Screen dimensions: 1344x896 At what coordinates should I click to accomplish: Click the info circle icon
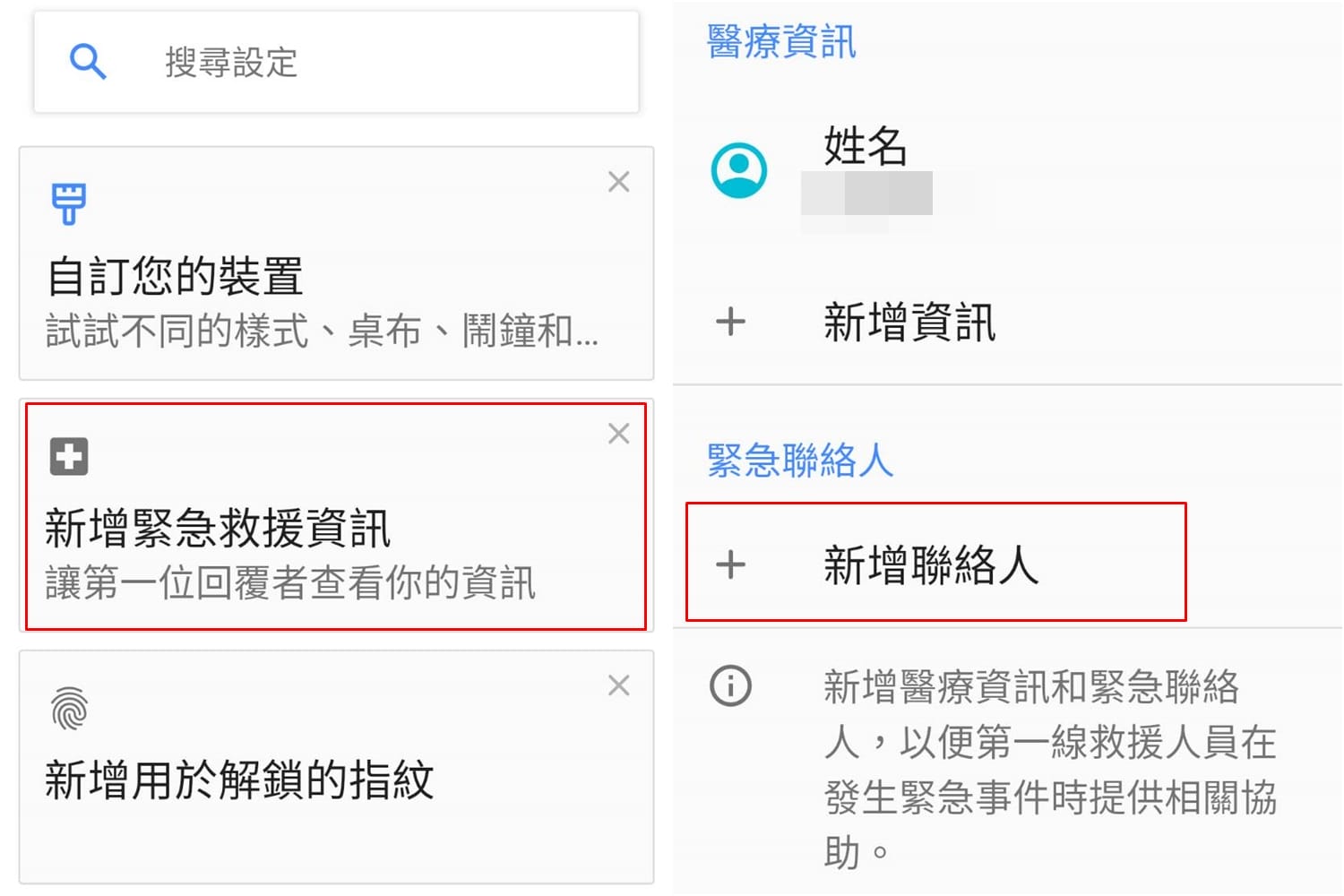pyautogui.click(x=730, y=686)
